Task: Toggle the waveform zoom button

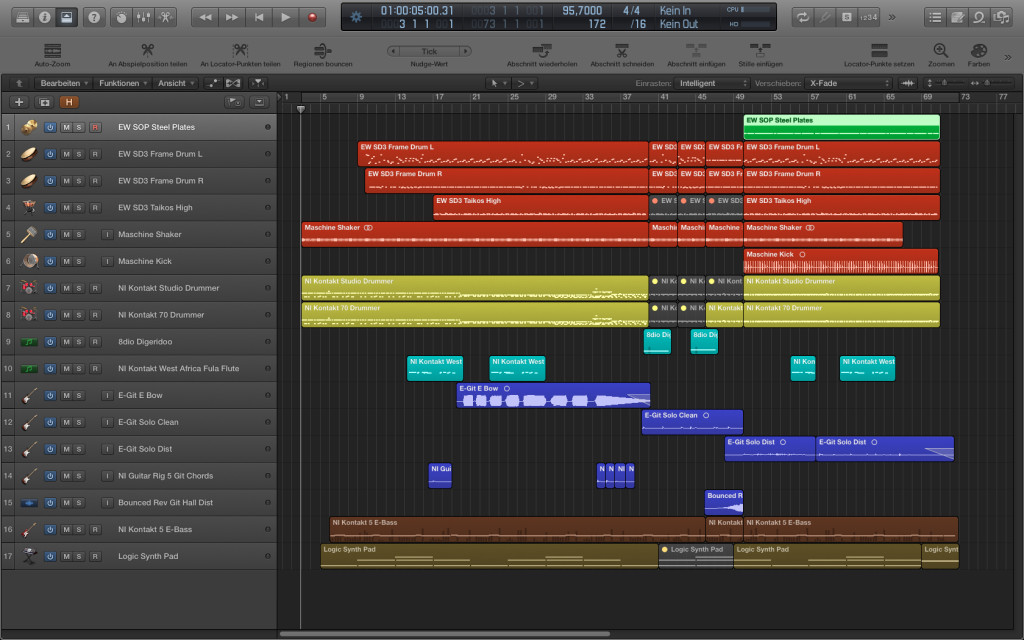Action: pos(907,83)
